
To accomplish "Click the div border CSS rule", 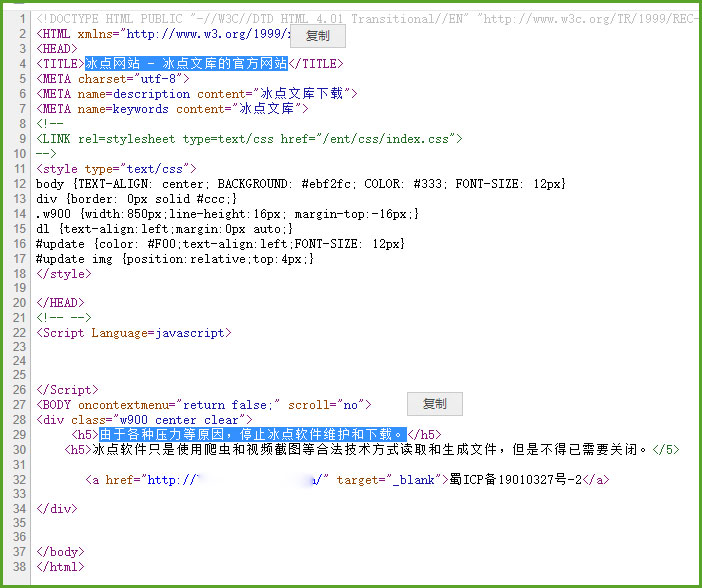I will tap(137, 199).
